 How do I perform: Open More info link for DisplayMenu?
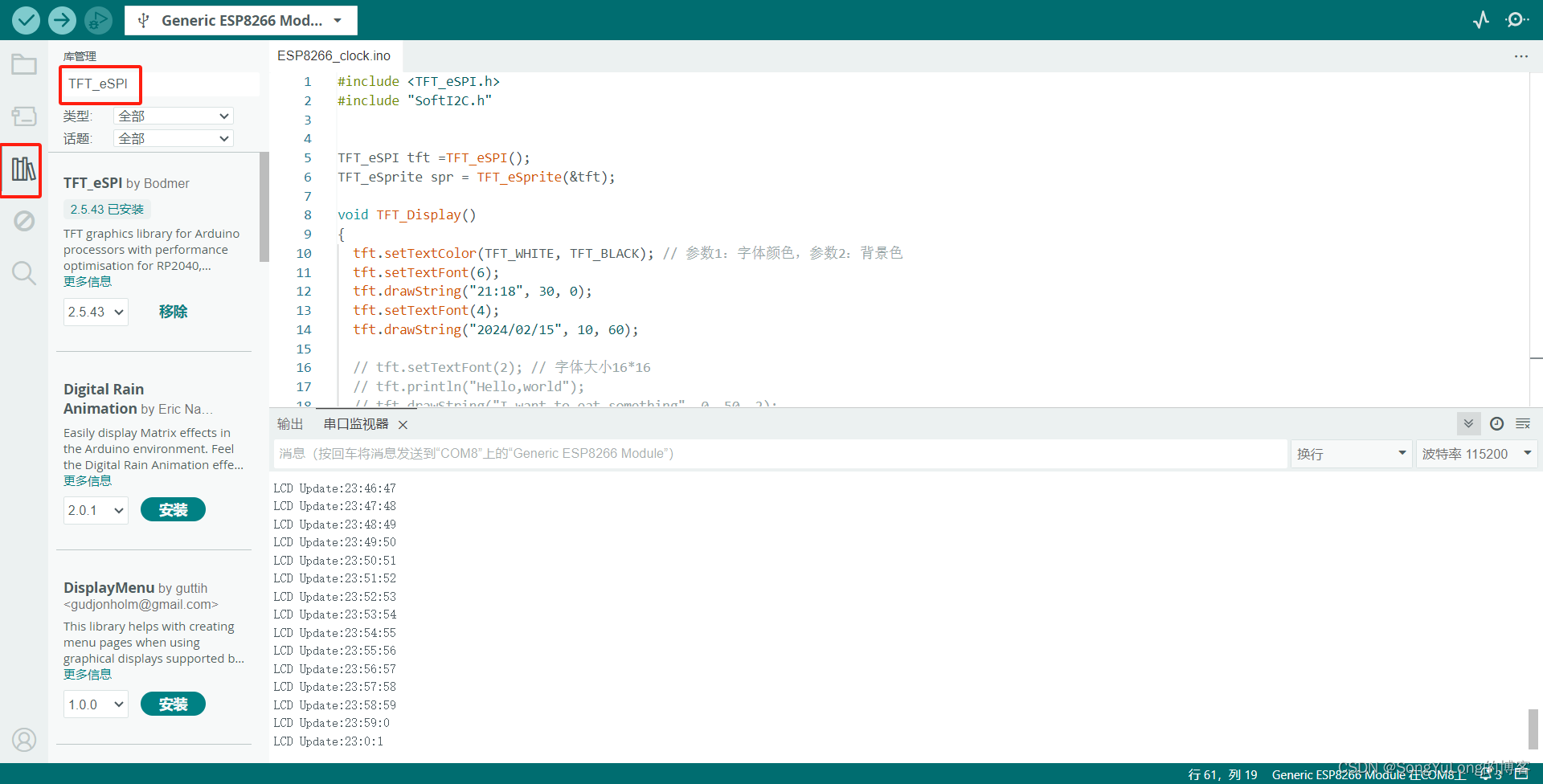88,675
